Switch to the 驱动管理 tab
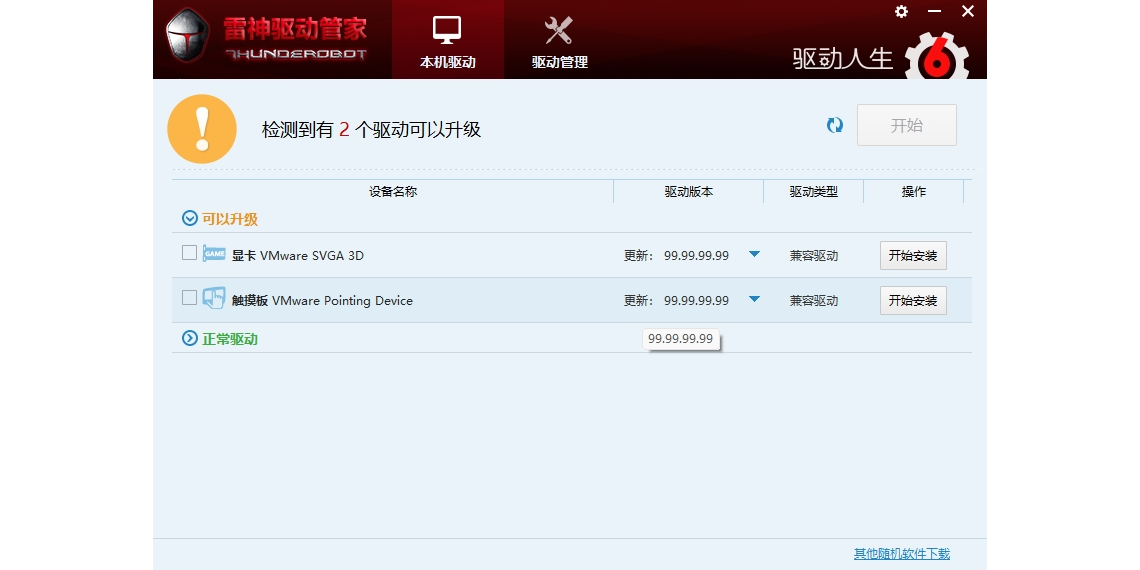Viewport: 1140px width, 570px height. coord(559,40)
